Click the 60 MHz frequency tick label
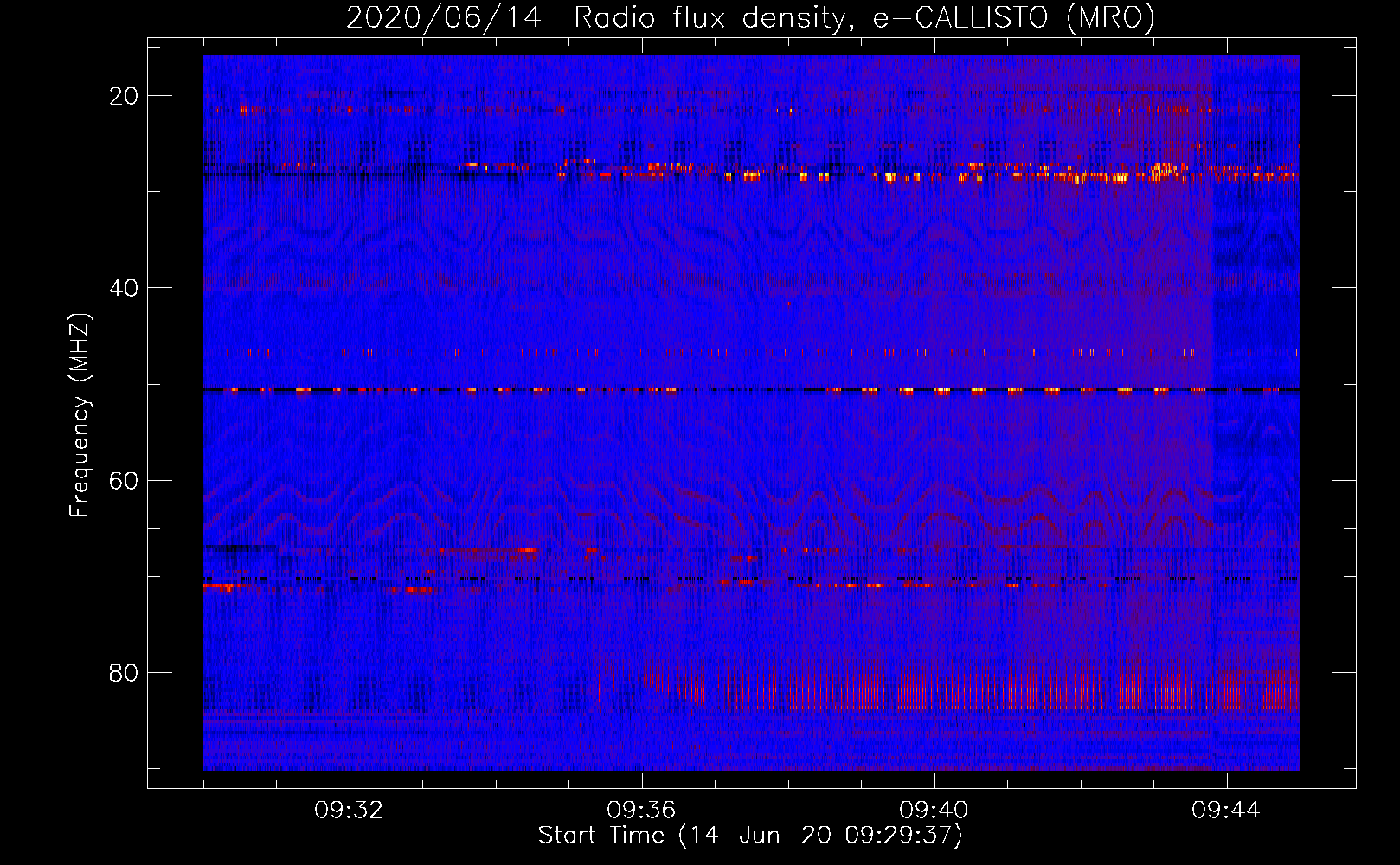The image size is (1400, 865). click(x=124, y=480)
